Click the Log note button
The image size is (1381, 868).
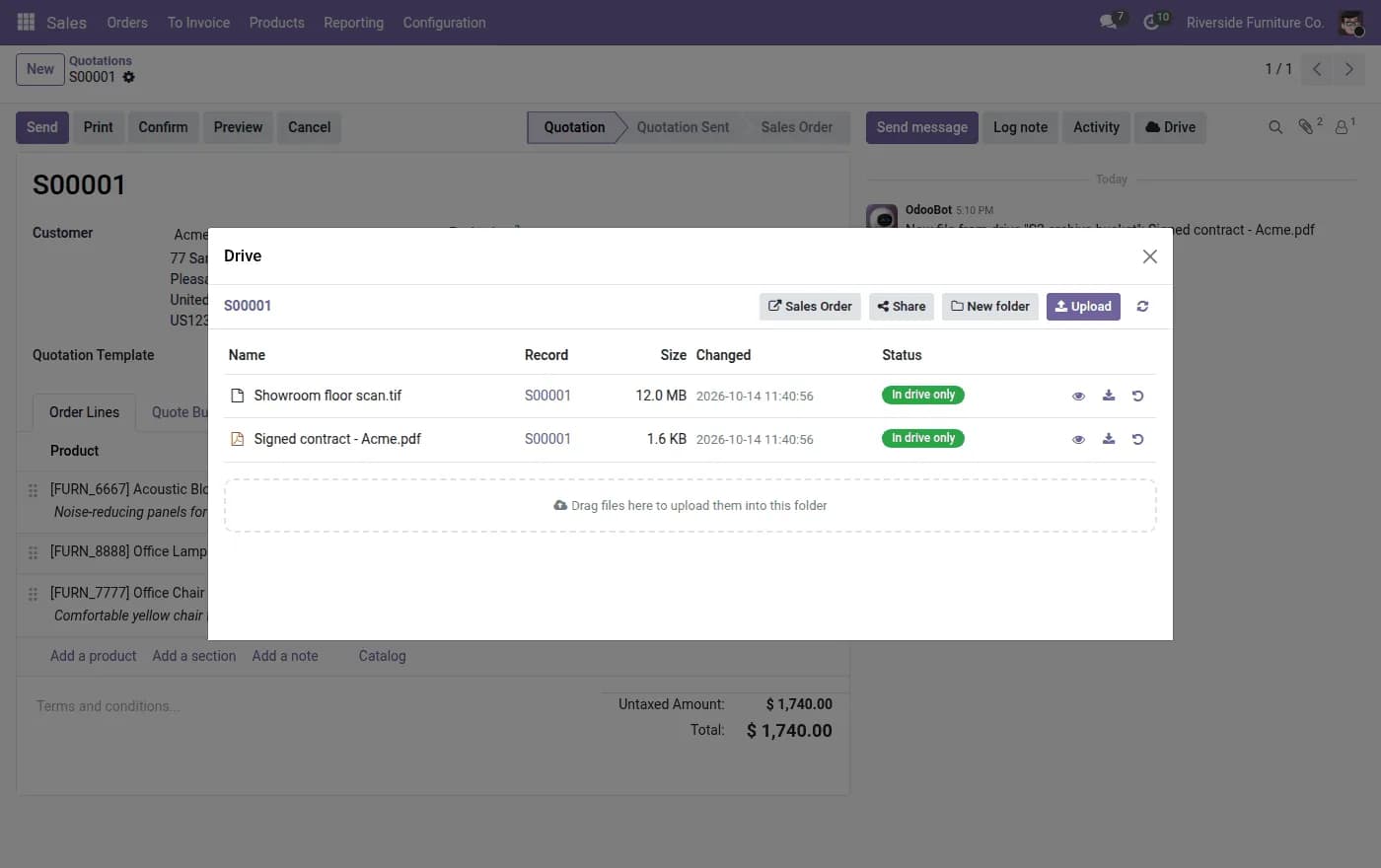click(x=1020, y=127)
